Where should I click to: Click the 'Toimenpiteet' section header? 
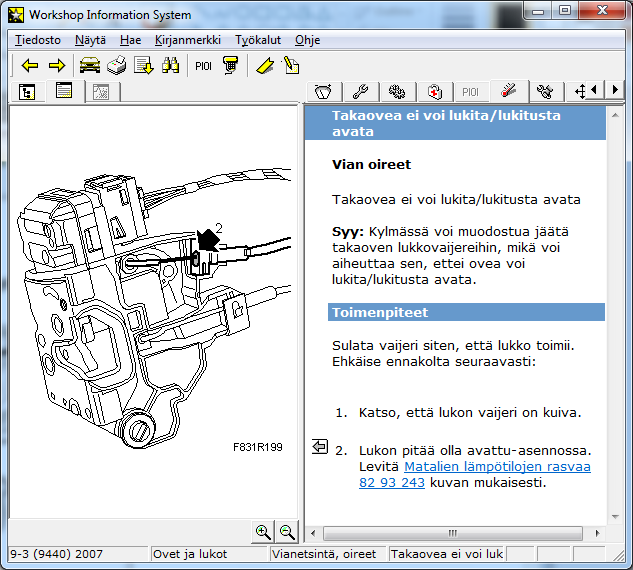click(x=466, y=312)
